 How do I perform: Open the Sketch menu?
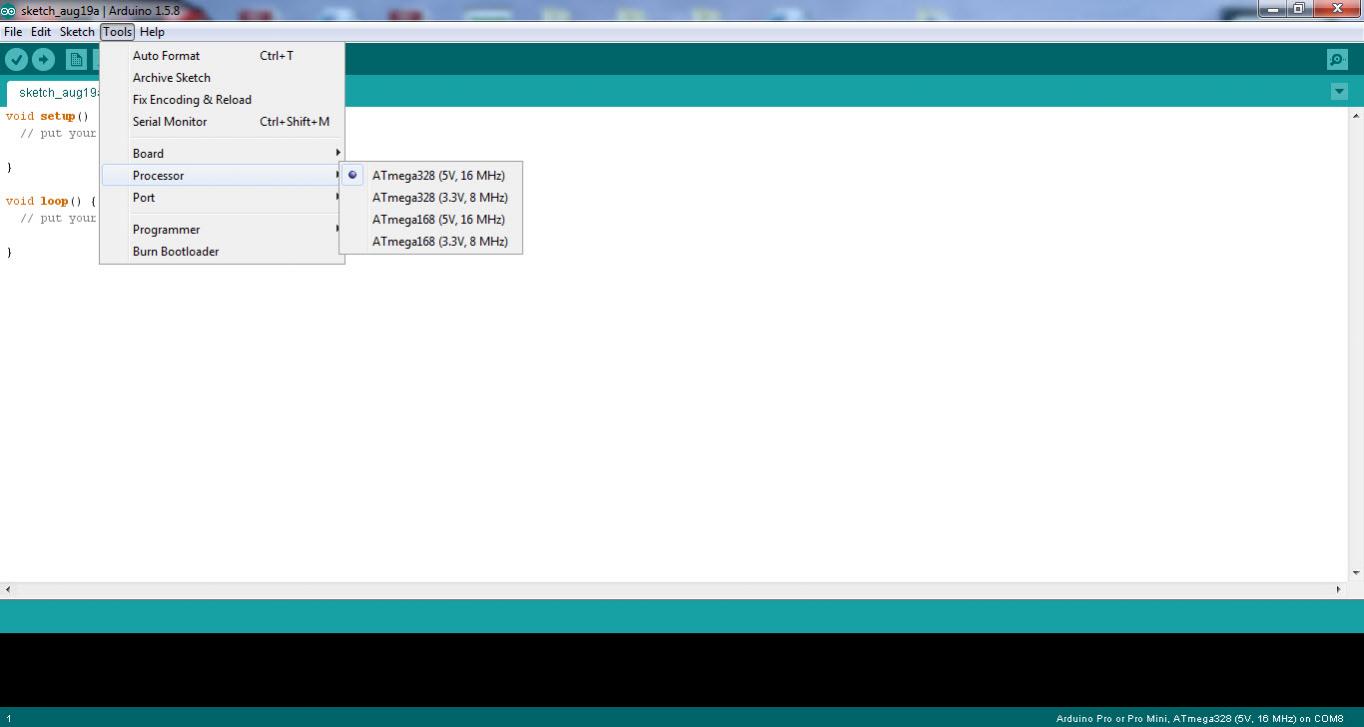pos(77,32)
